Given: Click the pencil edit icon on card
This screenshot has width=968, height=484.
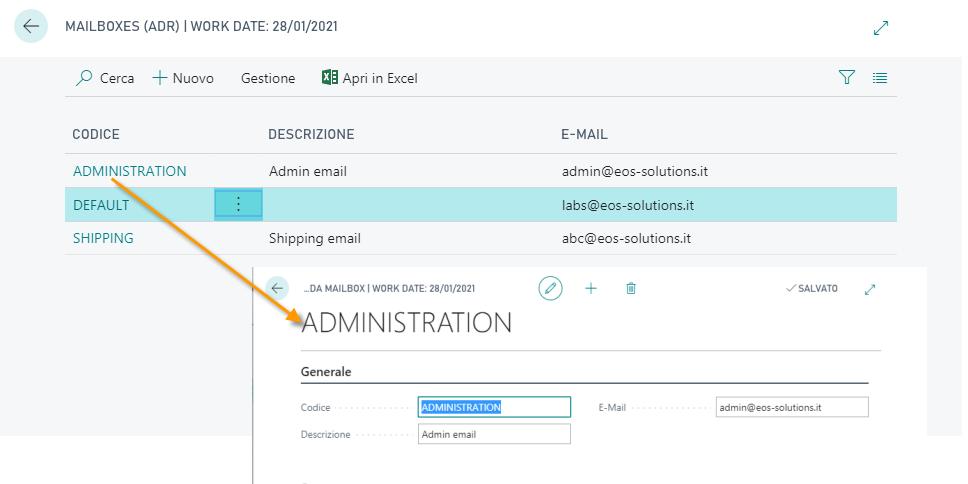Looking at the screenshot, I should point(550,288).
